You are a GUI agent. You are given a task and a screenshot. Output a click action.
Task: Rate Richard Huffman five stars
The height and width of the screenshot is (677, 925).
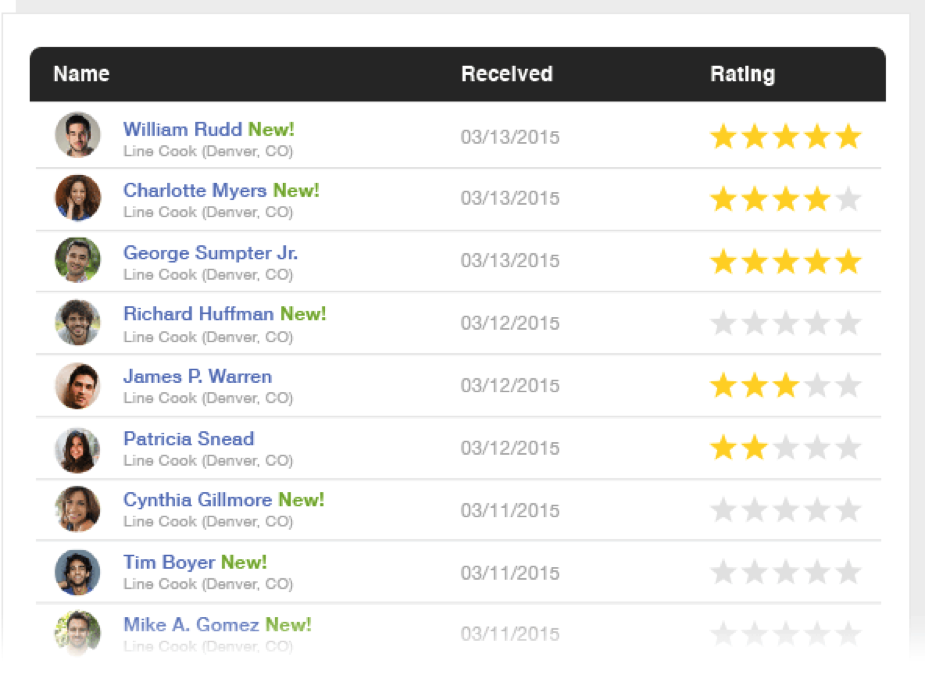(848, 323)
